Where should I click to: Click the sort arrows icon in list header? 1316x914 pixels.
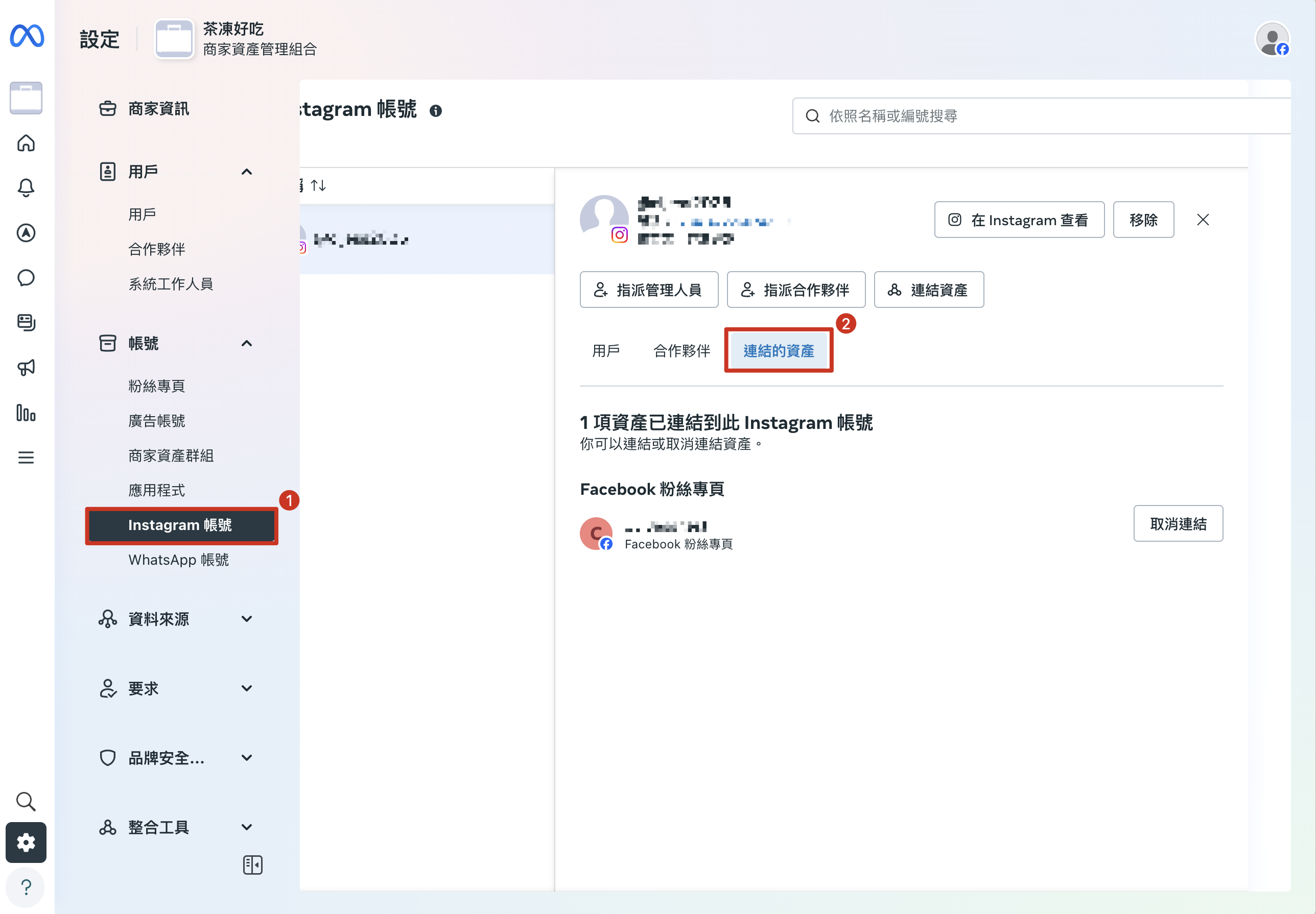click(x=318, y=185)
